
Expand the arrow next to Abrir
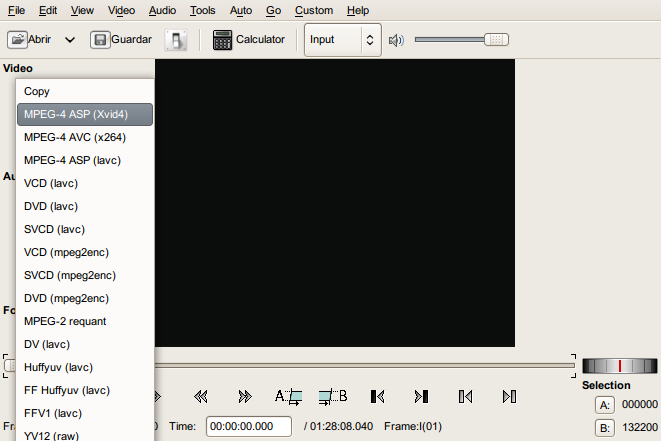70,40
